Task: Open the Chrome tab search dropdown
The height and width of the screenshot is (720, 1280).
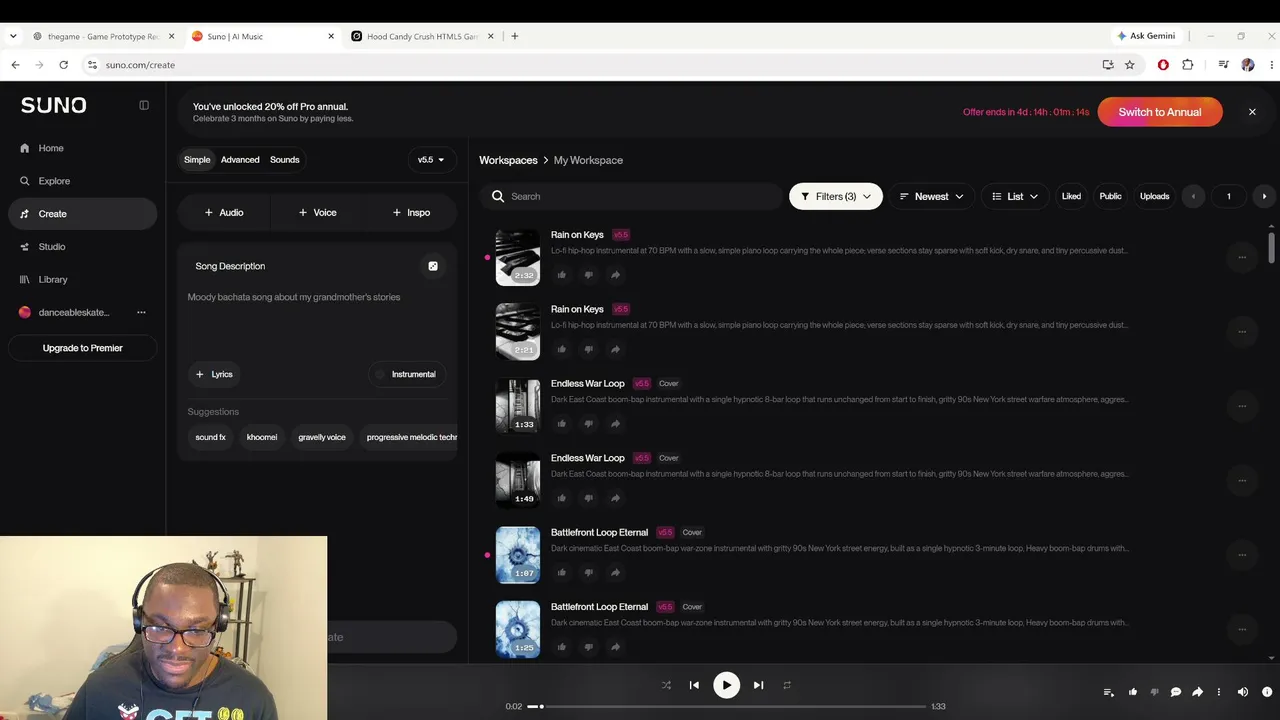Action: pyautogui.click(x=13, y=36)
